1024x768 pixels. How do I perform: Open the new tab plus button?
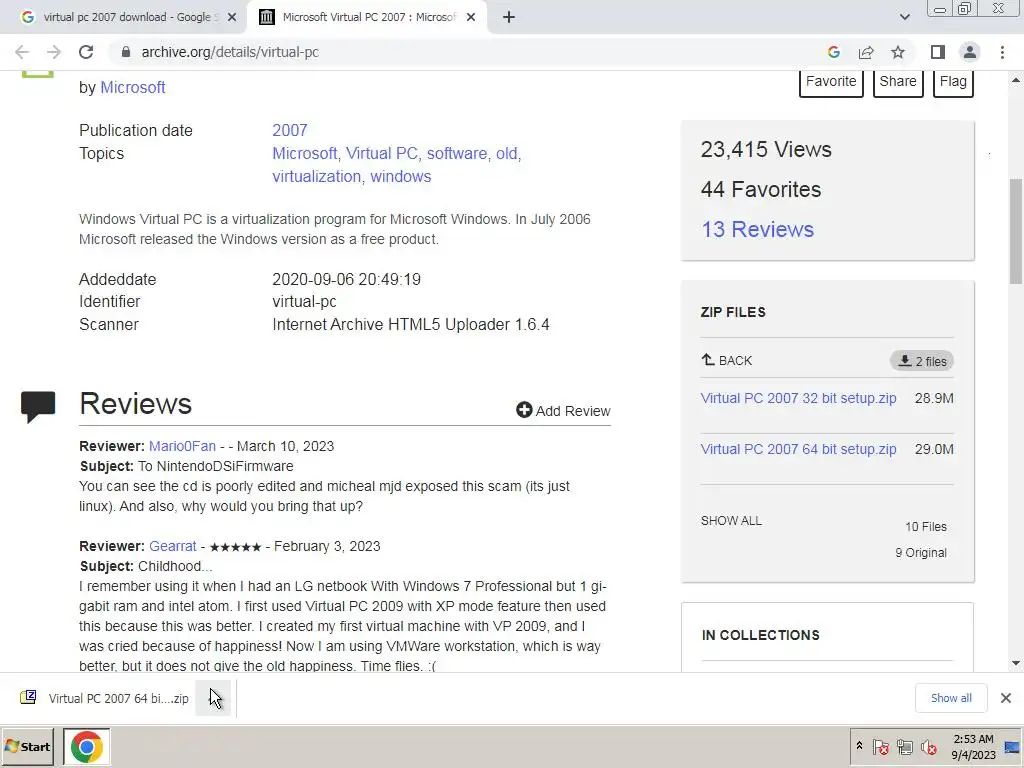click(x=509, y=18)
